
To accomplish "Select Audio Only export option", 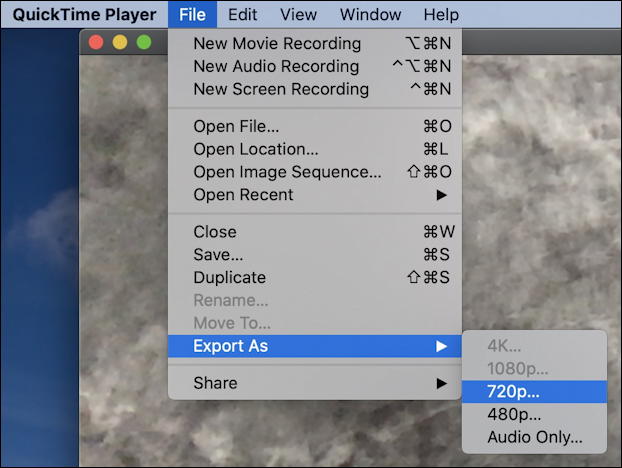I will pos(534,437).
